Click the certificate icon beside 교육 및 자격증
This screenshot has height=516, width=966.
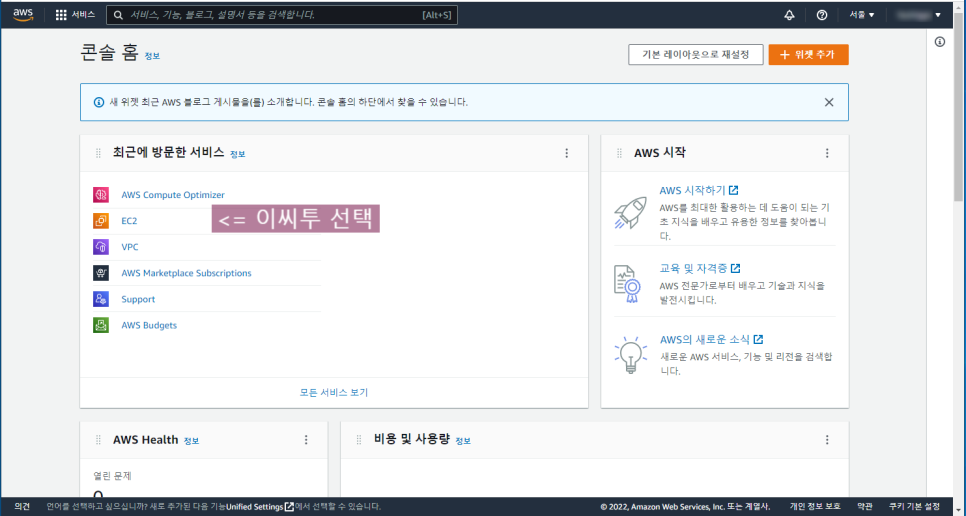click(628, 284)
